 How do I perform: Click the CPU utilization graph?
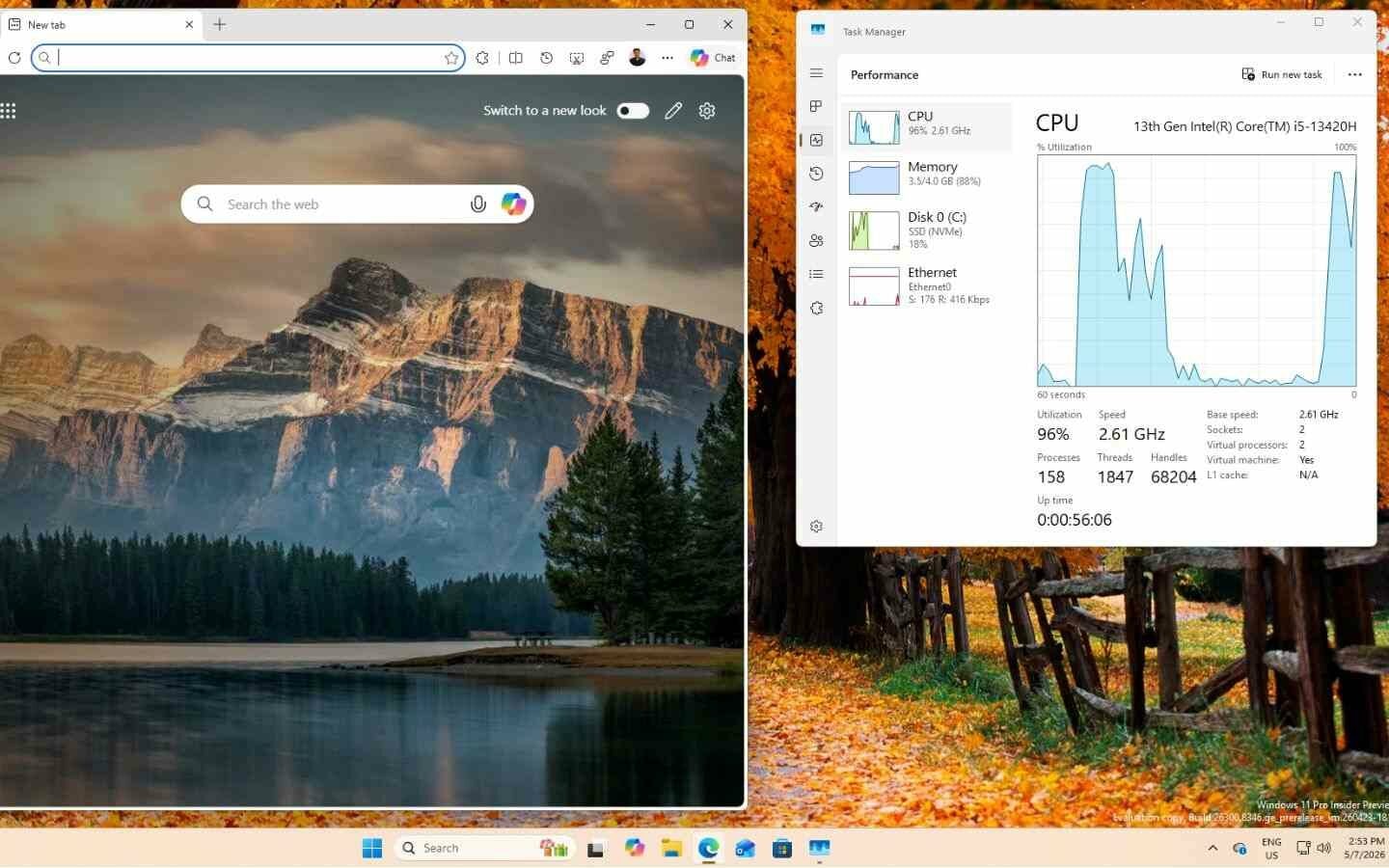[x=1197, y=271]
